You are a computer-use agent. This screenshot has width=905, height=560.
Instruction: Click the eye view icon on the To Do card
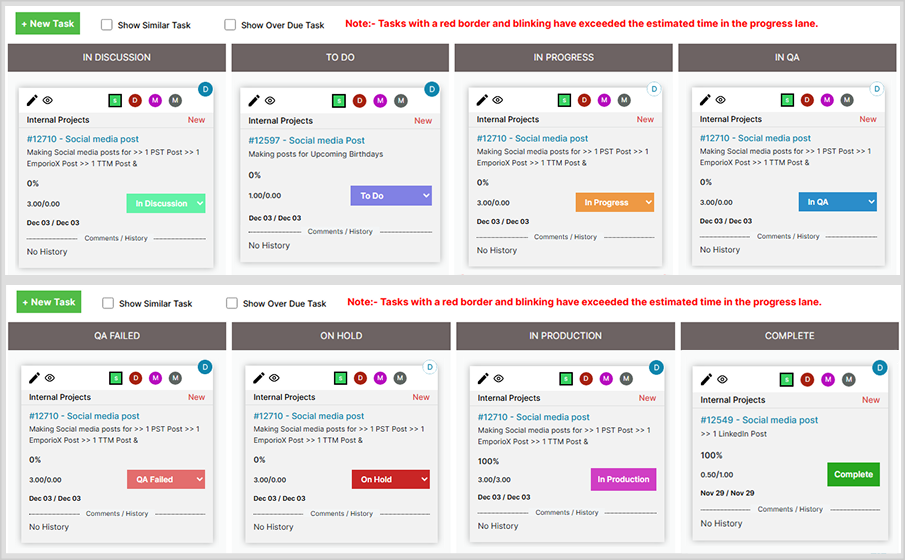270,101
